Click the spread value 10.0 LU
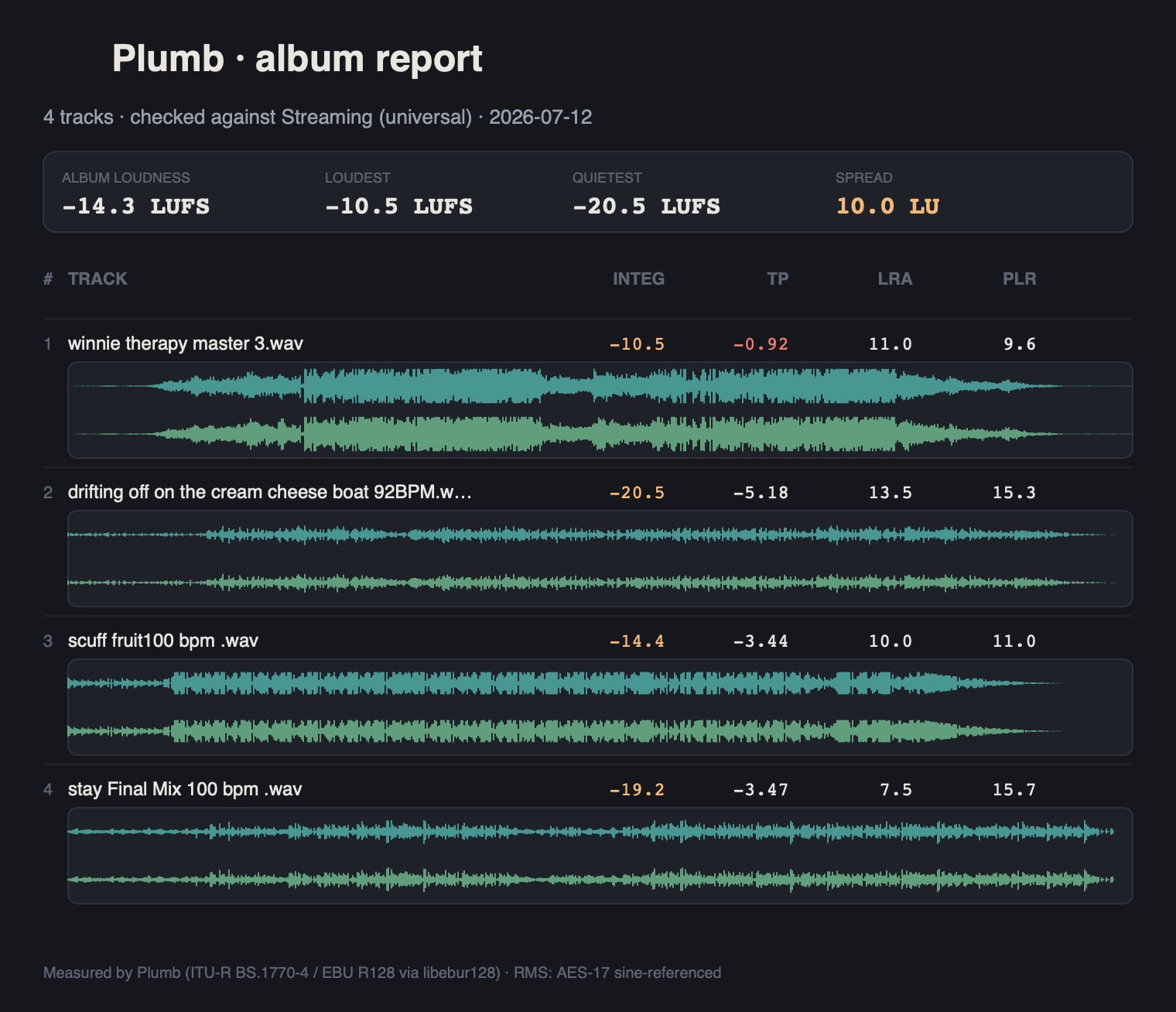Image resolution: width=1176 pixels, height=1012 pixels. 887,206
